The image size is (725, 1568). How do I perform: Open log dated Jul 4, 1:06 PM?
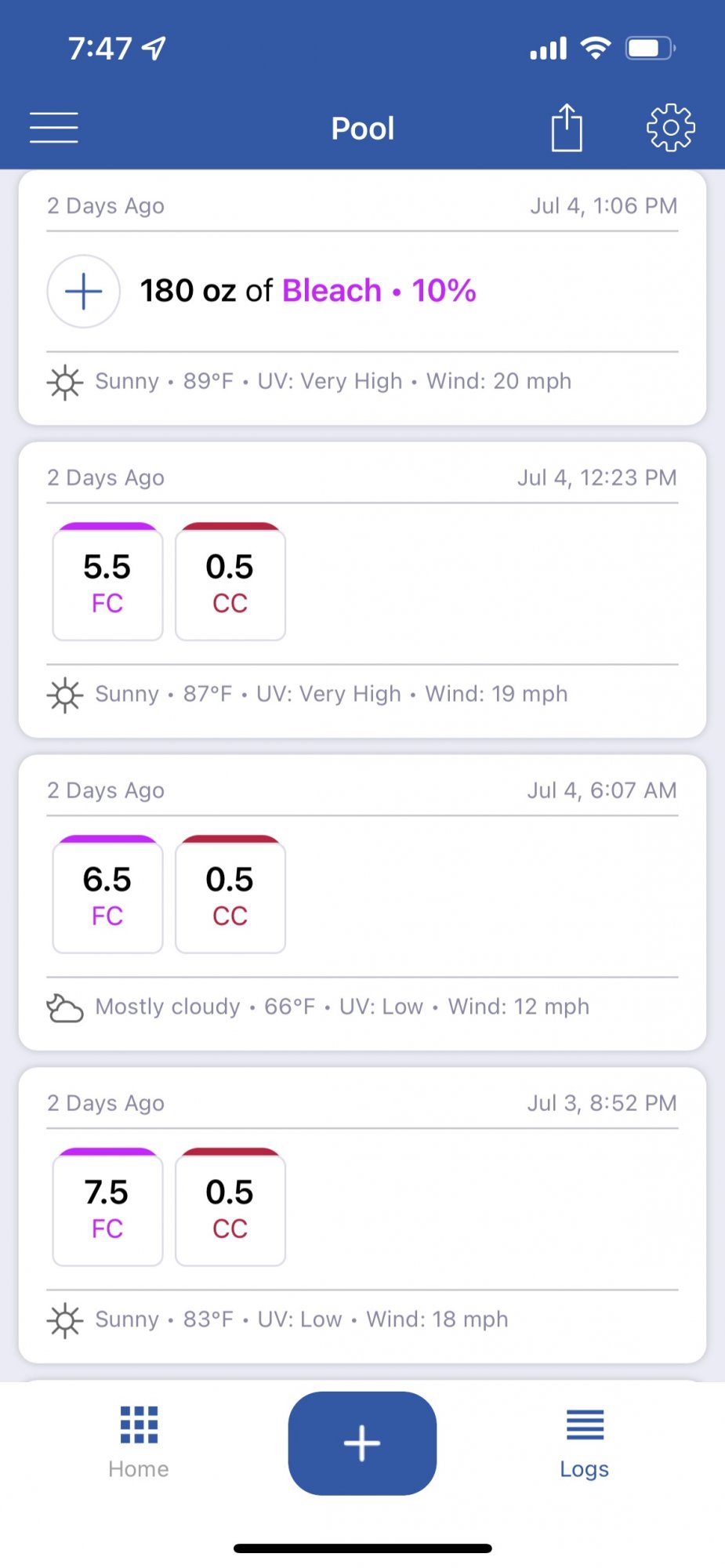(362, 298)
